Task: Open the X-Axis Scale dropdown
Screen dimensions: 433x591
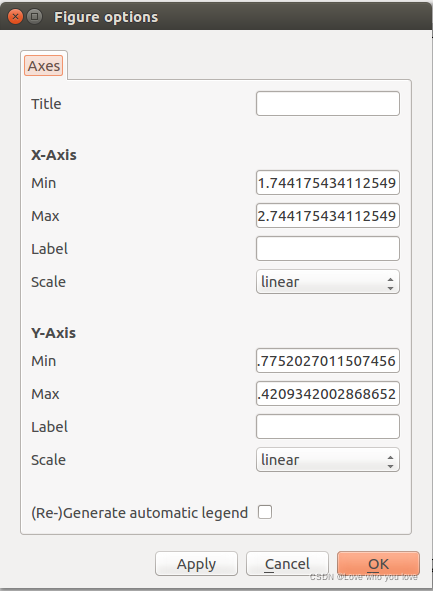Action: (328, 282)
